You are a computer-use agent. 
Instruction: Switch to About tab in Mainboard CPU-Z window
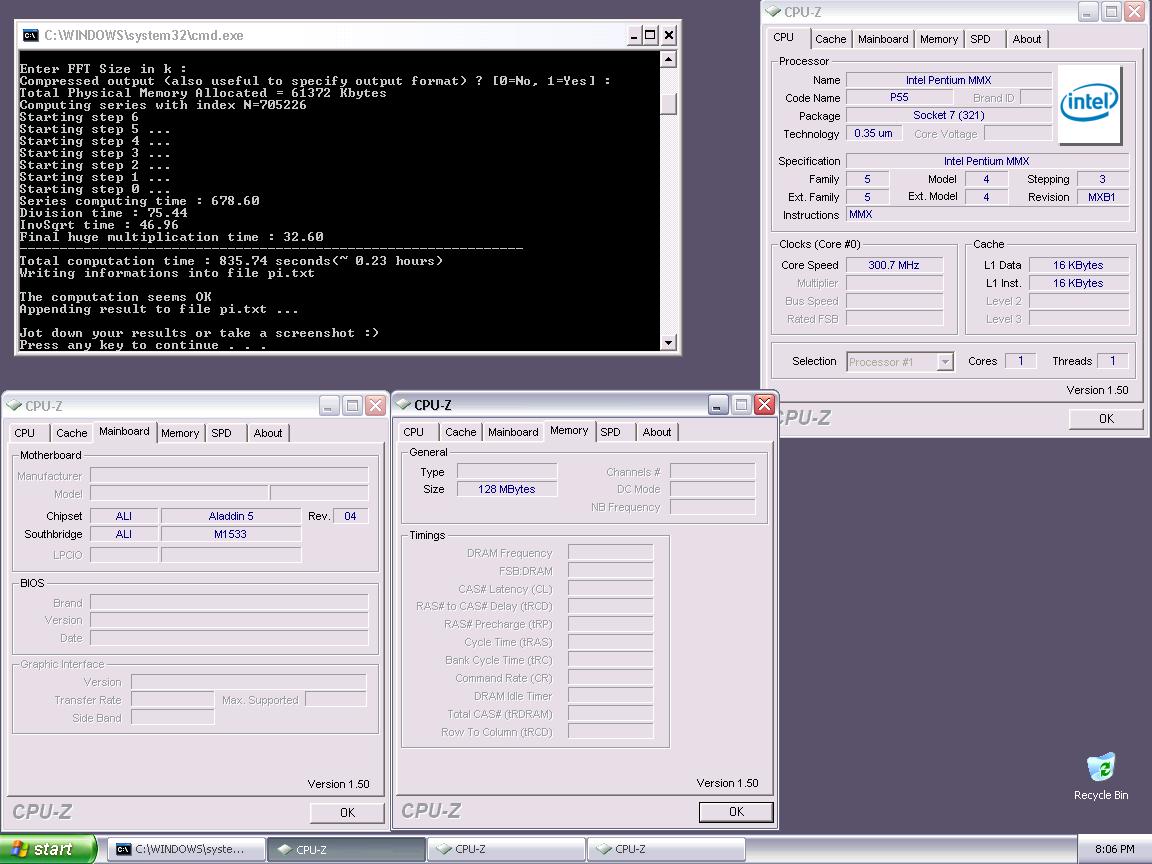(x=267, y=433)
